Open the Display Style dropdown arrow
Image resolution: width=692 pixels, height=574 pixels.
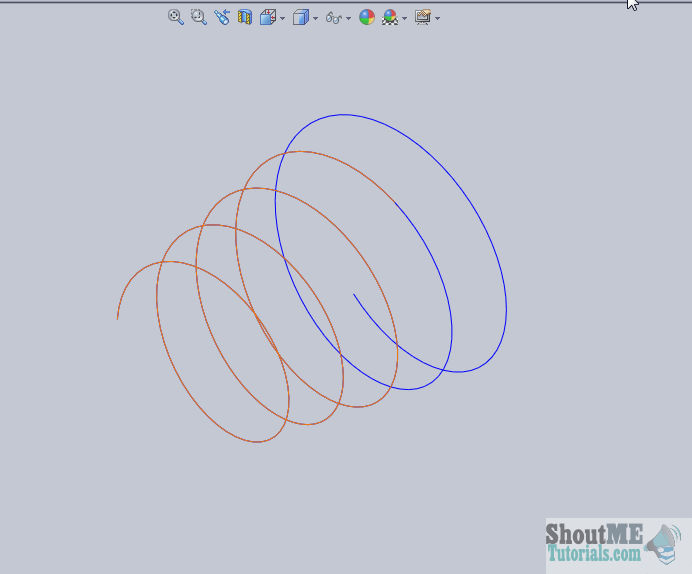point(315,19)
